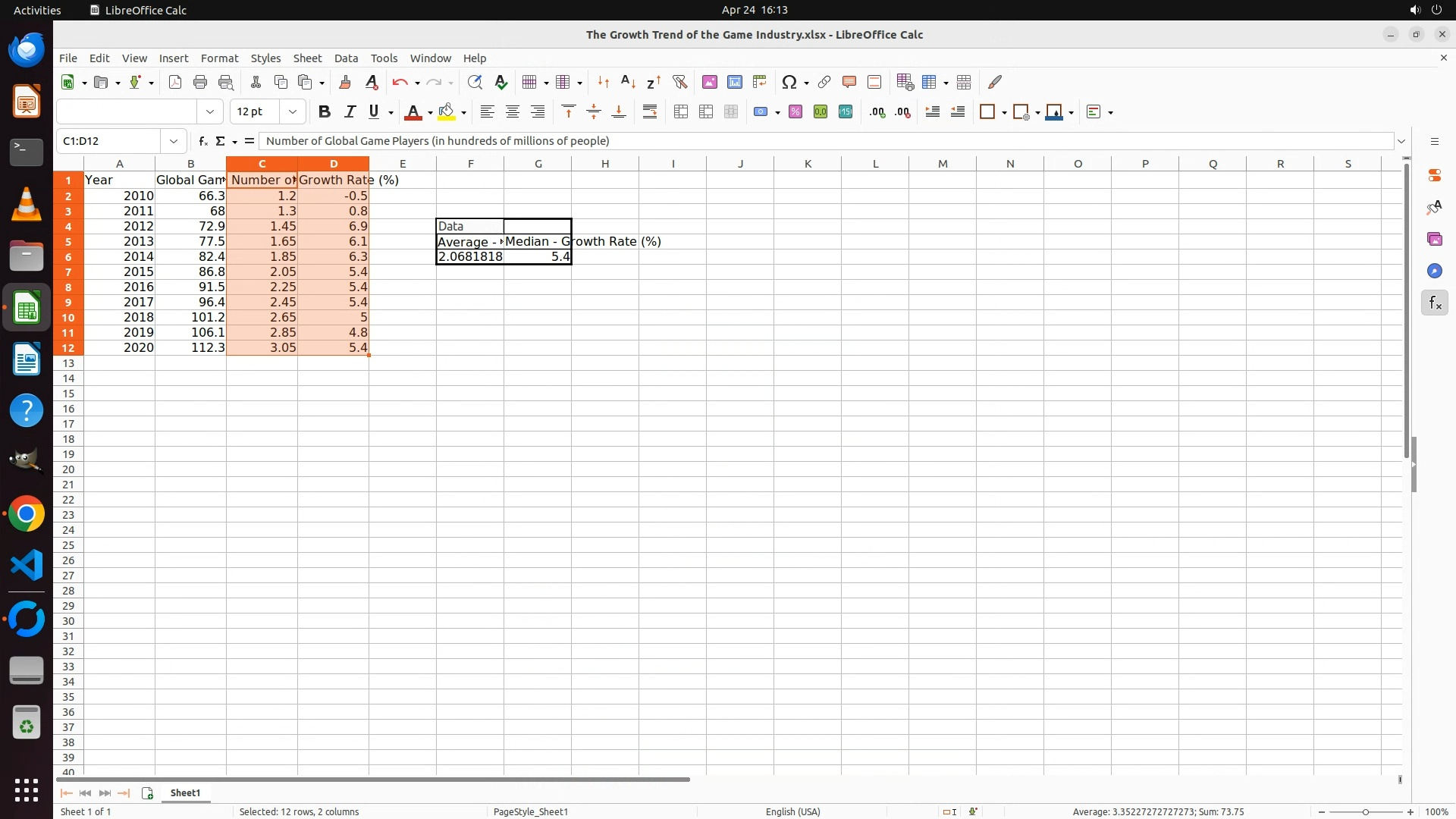Image resolution: width=1456 pixels, height=819 pixels.
Task: Toggle Wrap Text button
Action: (x=649, y=112)
